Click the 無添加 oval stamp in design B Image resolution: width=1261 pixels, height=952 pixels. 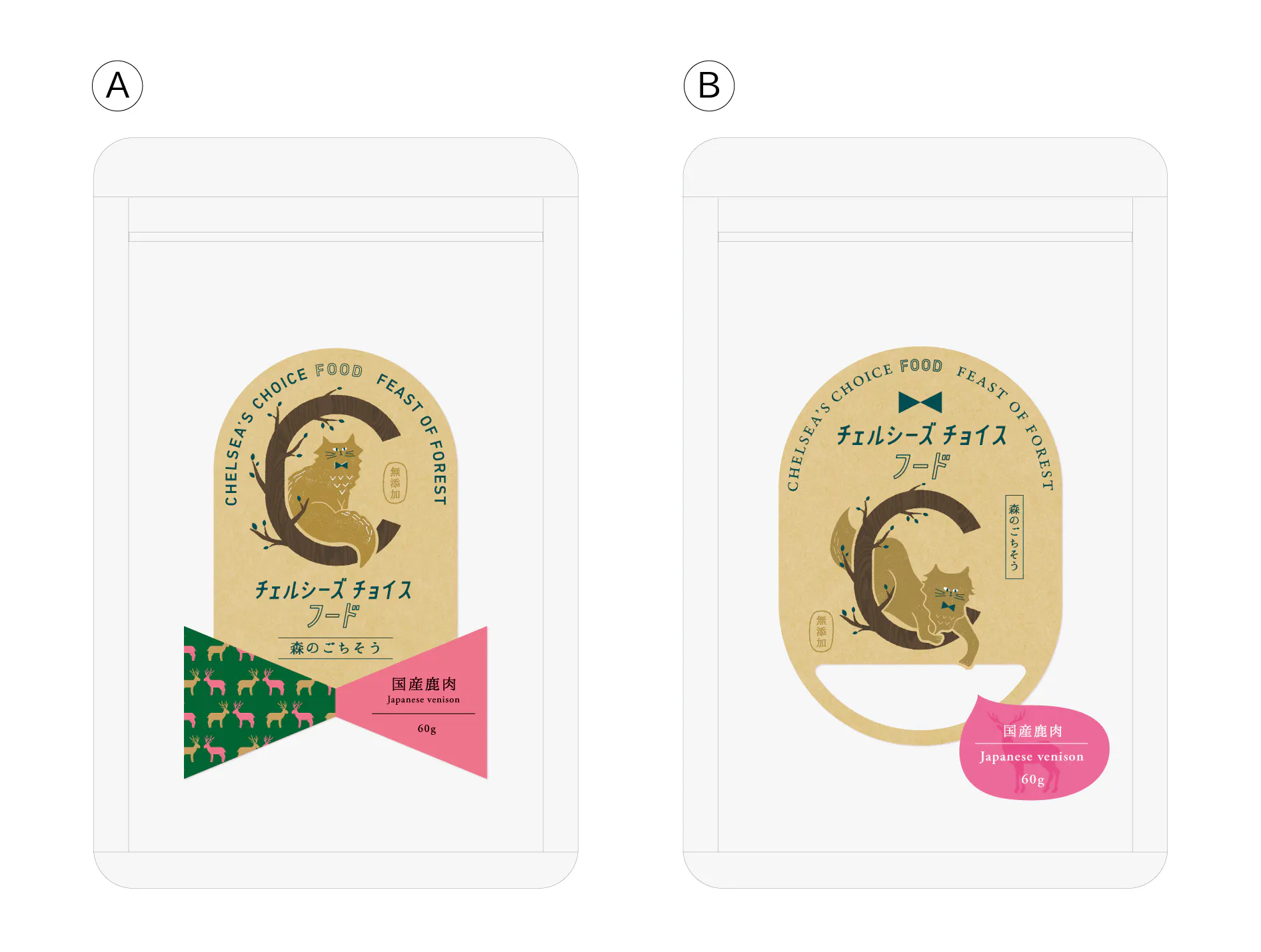(x=821, y=631)
